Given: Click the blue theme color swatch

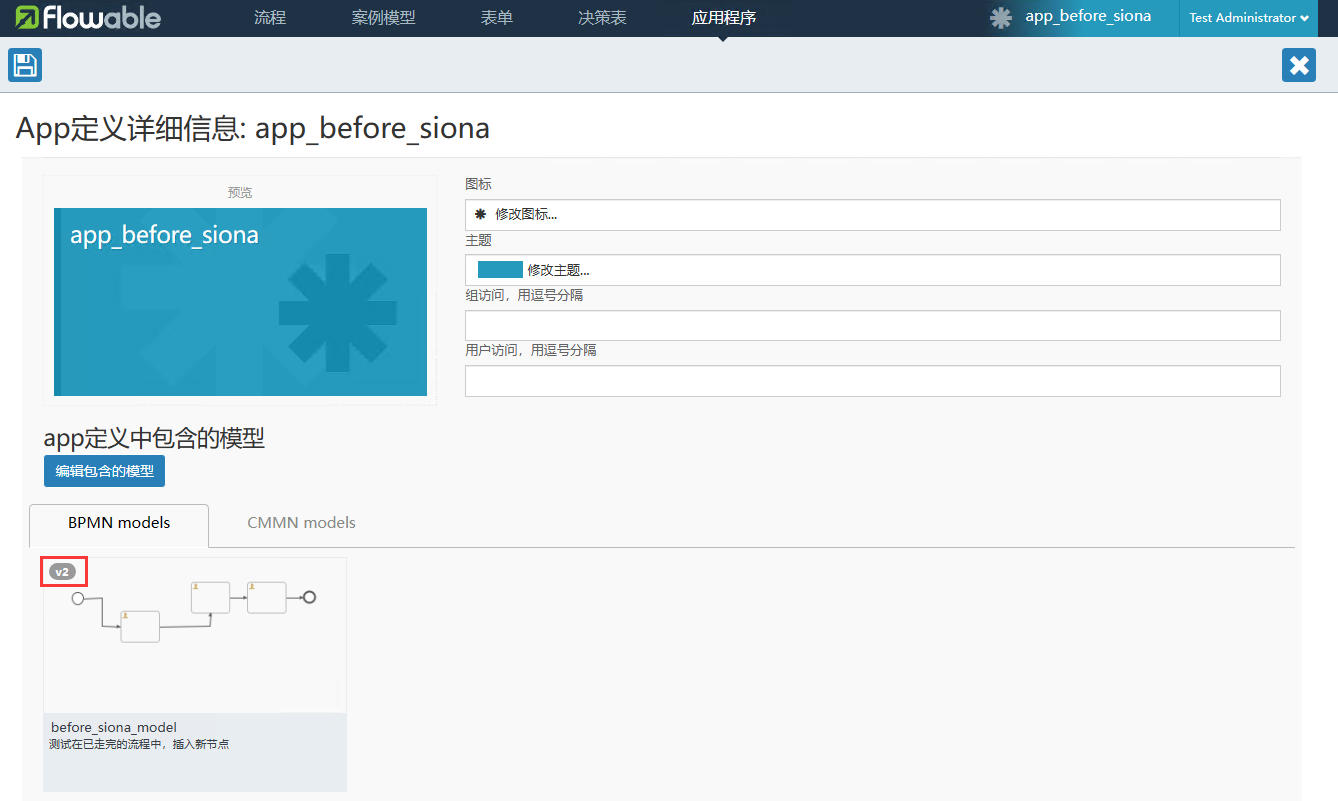Looking at the screenshot, I should (500, 270).
